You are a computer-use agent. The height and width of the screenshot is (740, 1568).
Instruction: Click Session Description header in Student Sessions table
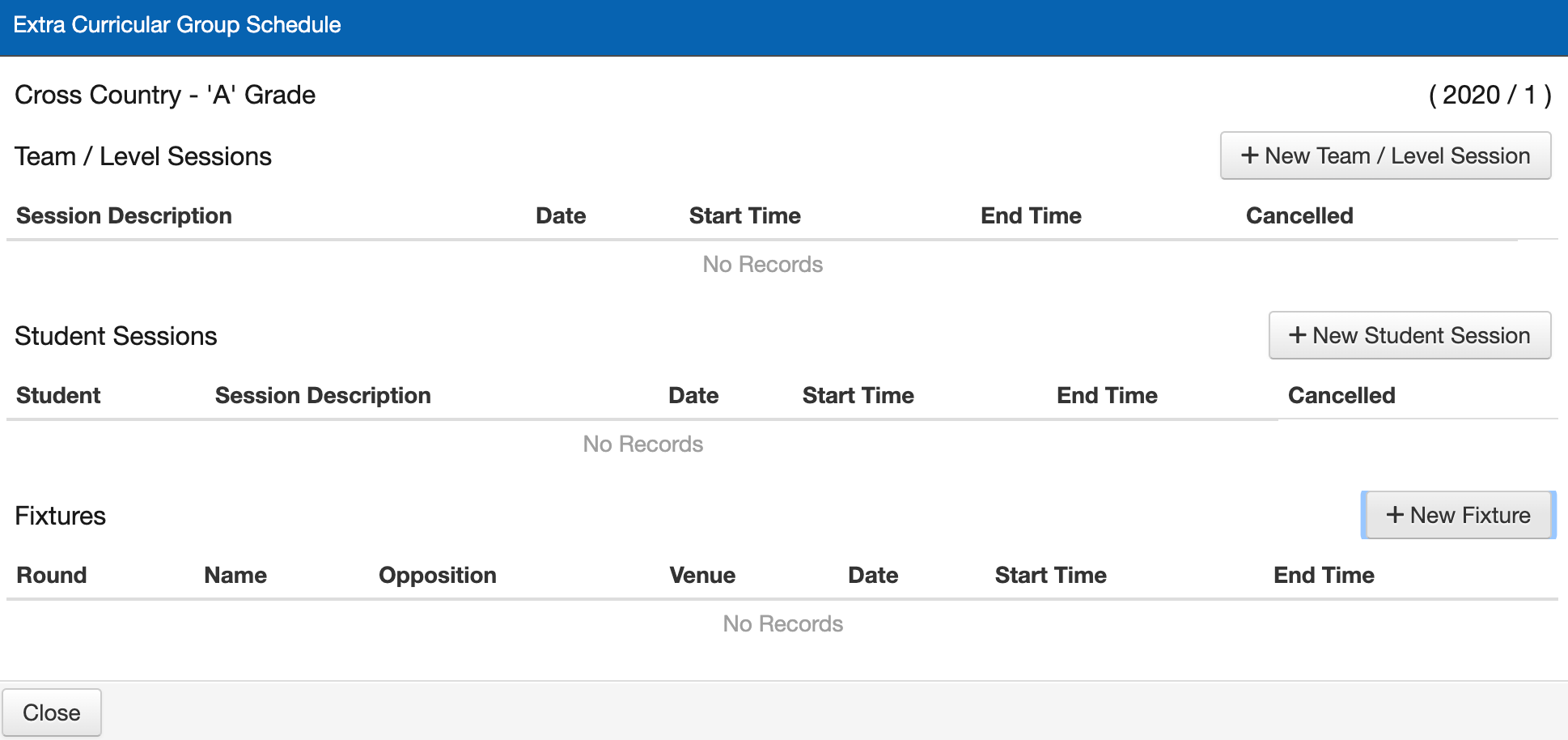pyautogui.click(x=323, y=395)
